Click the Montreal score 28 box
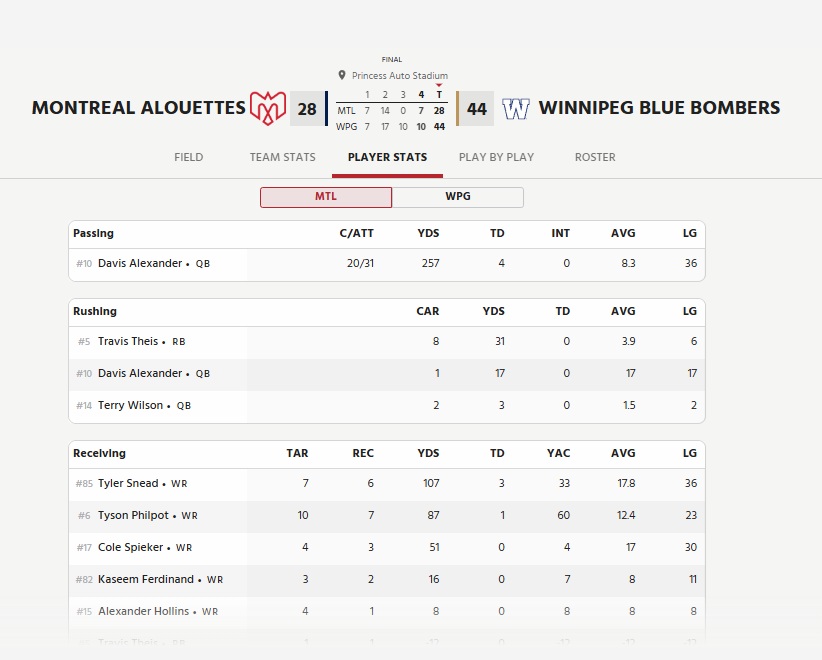822x660 pixels. [x=307, y=109]
